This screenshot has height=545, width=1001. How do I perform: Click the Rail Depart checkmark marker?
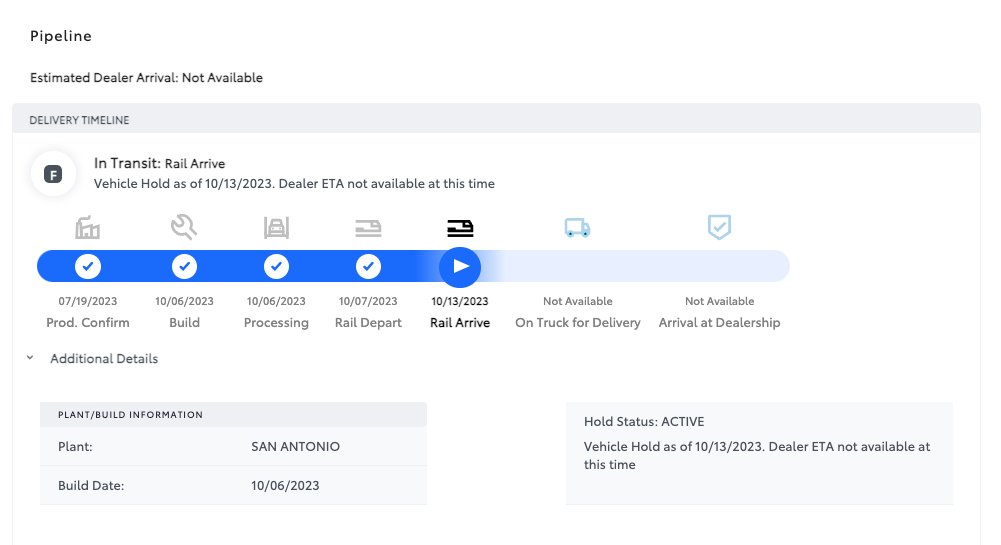(368, 266)
